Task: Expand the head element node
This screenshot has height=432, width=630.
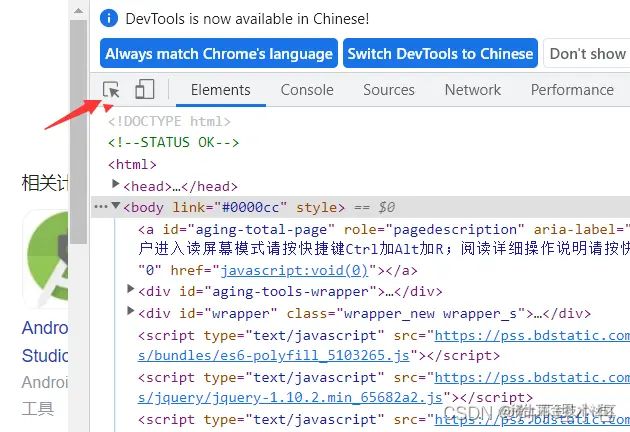Action: (x=116, y=184)
